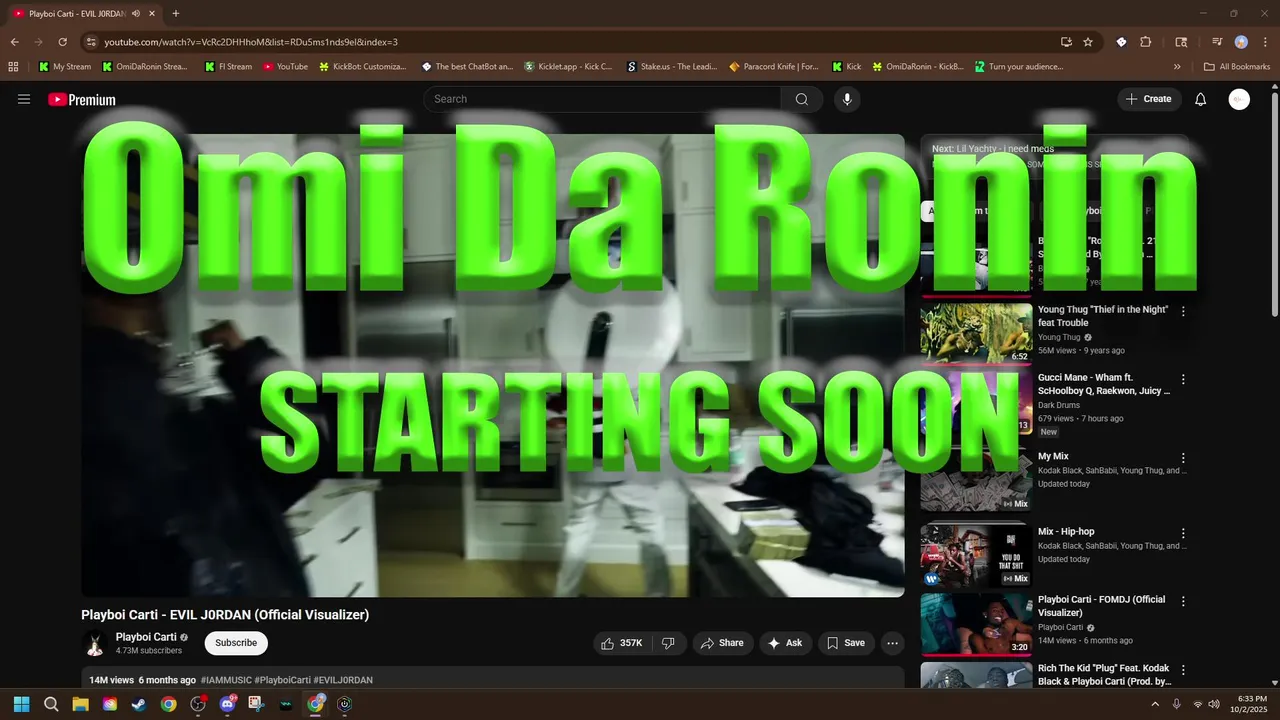
Task: Open the Chrome three-dot menu
Action: click(x=1266, y=42)
